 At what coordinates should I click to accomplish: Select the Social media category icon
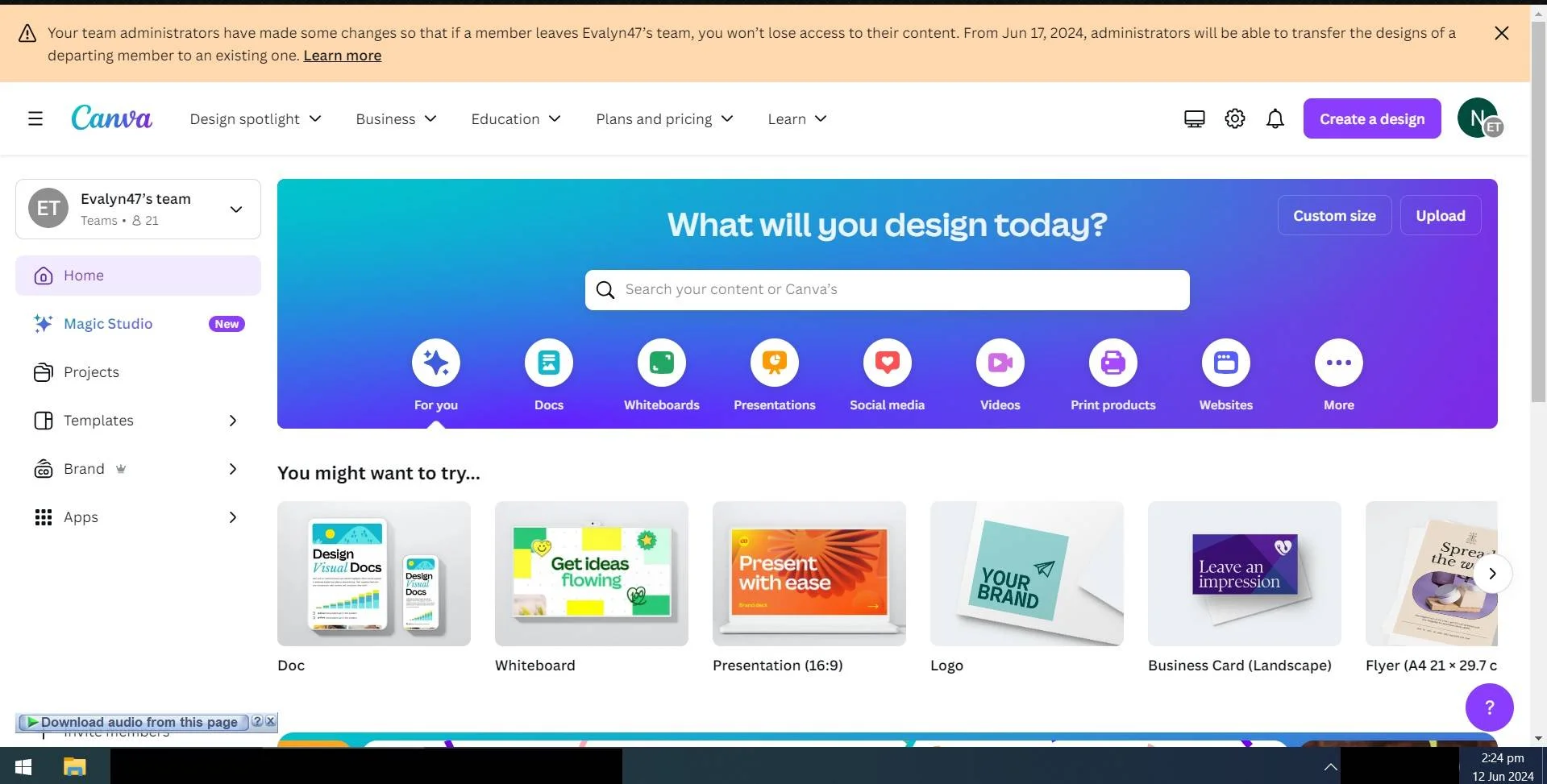(888, 363)
